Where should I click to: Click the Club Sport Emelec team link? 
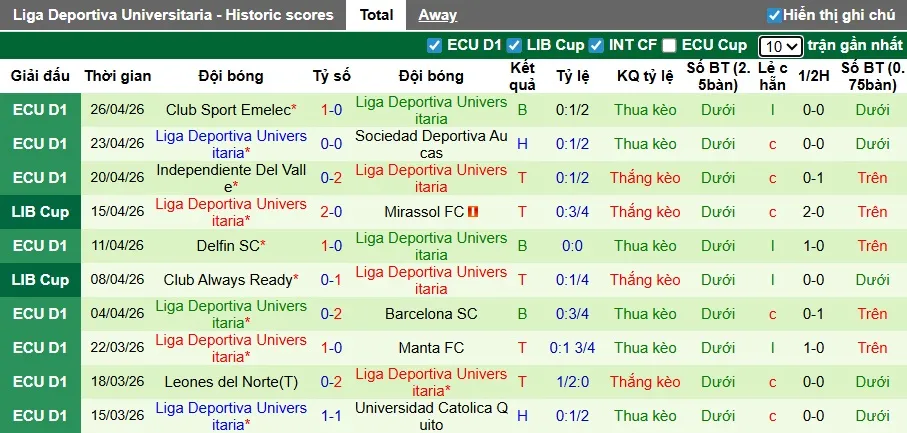[229, 110]
